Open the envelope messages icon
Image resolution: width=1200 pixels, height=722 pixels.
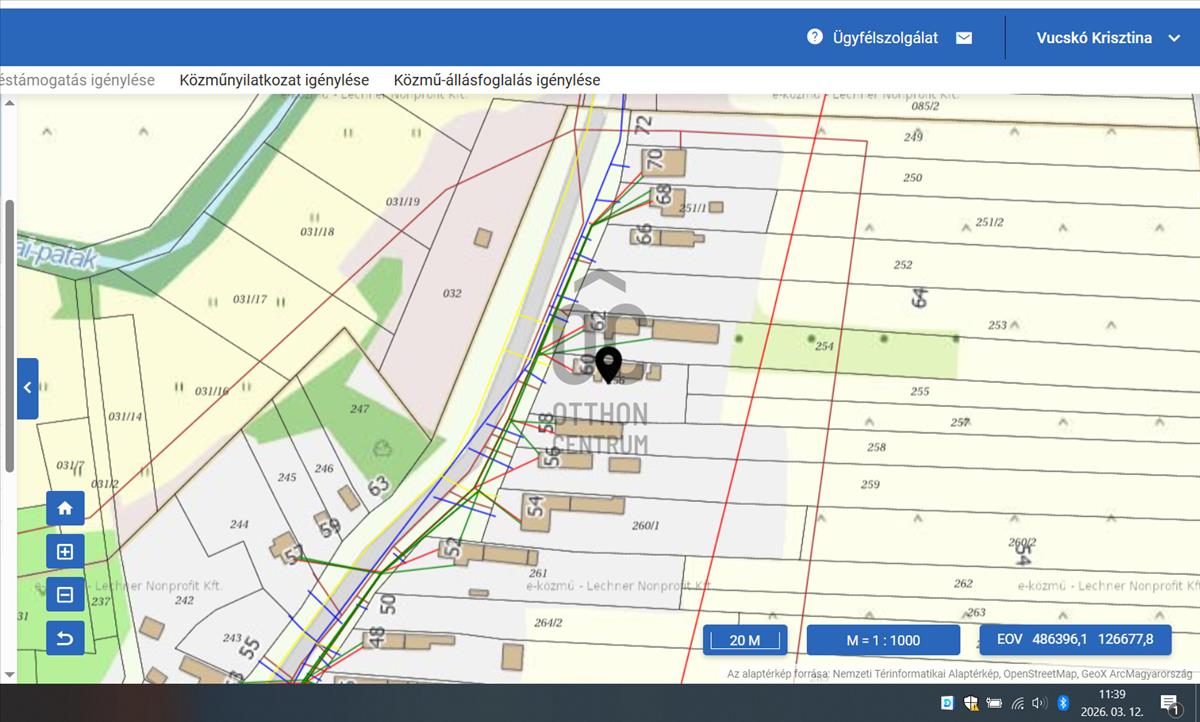tap(964, 38)
